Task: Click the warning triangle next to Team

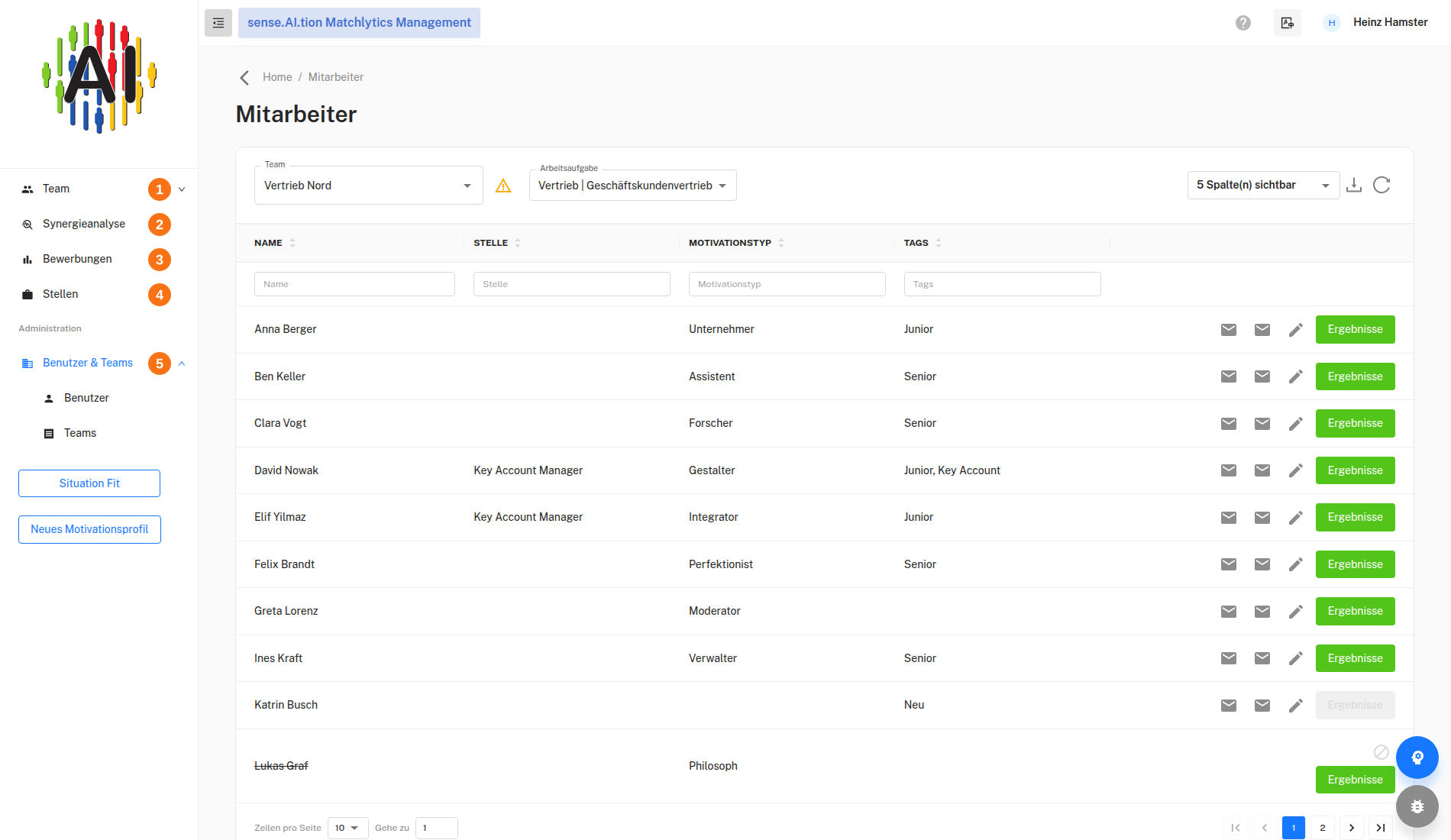Action: 503,186
